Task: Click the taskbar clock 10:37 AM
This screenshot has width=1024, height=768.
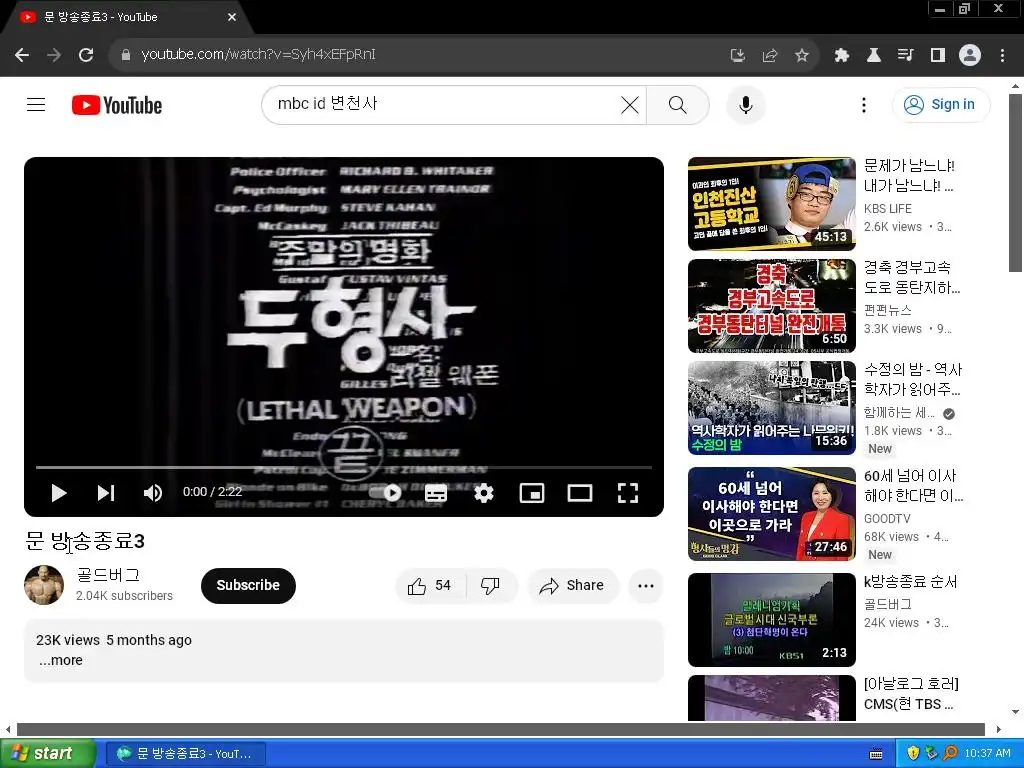Action: [x=987, y=754]
